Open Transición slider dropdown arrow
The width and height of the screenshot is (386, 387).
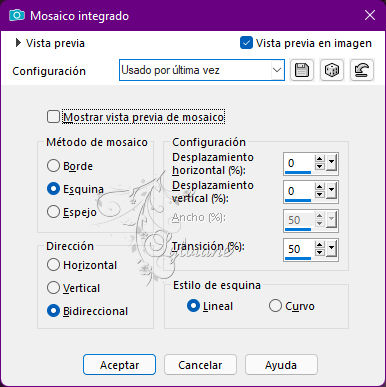[331, 249]
